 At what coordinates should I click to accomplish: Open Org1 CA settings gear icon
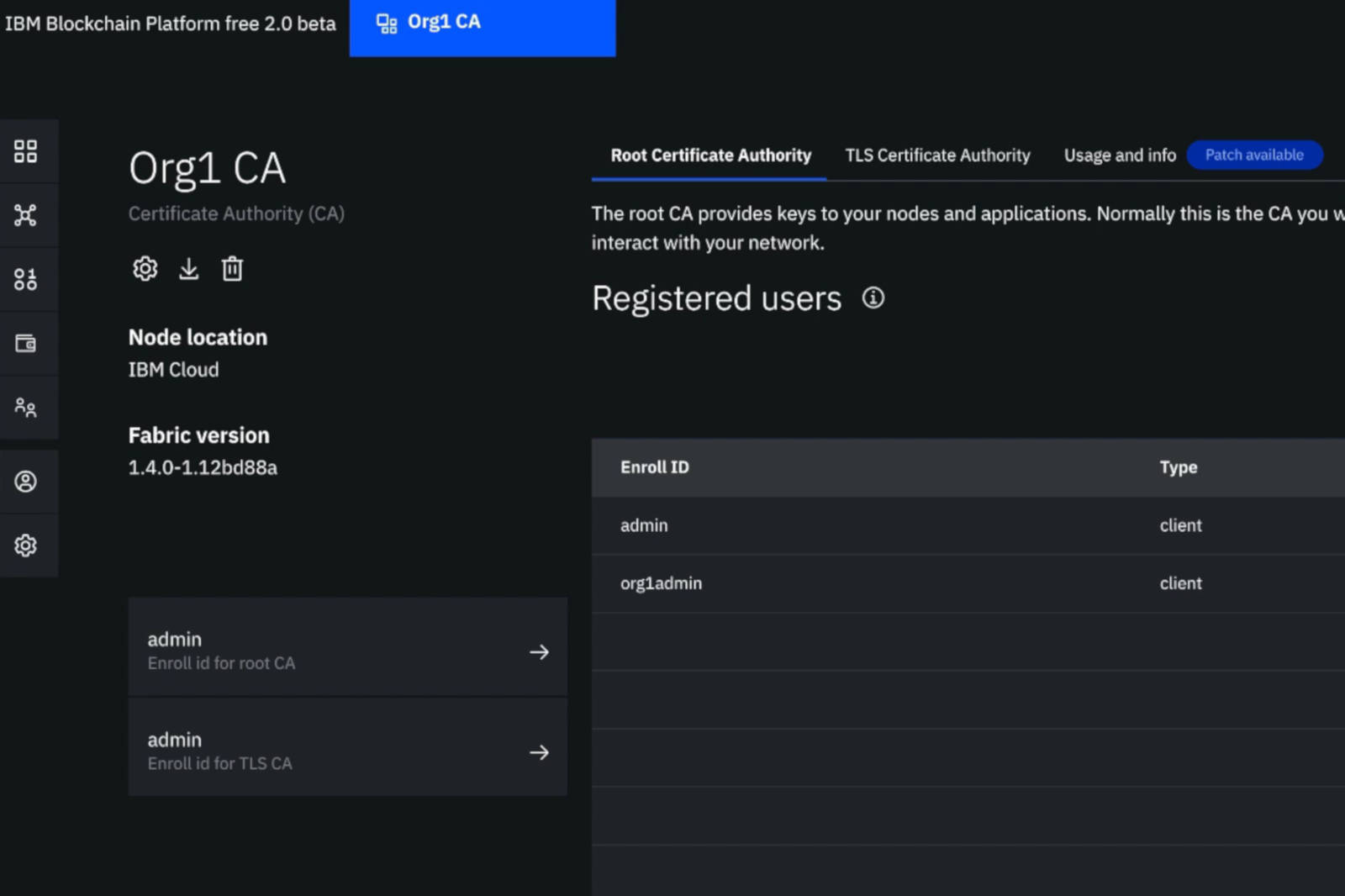click(145, 268)
